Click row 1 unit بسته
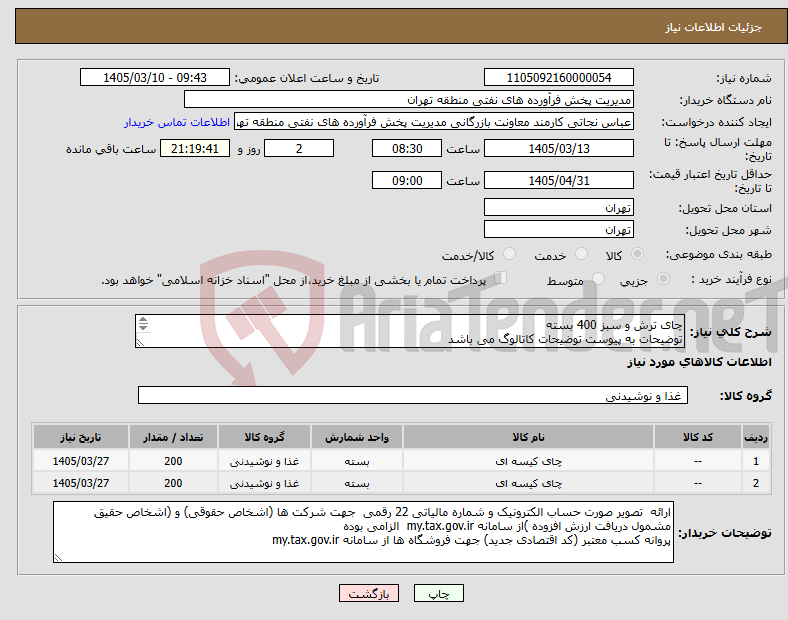Viewport: 788px width, 620px height. click(357, 461)
